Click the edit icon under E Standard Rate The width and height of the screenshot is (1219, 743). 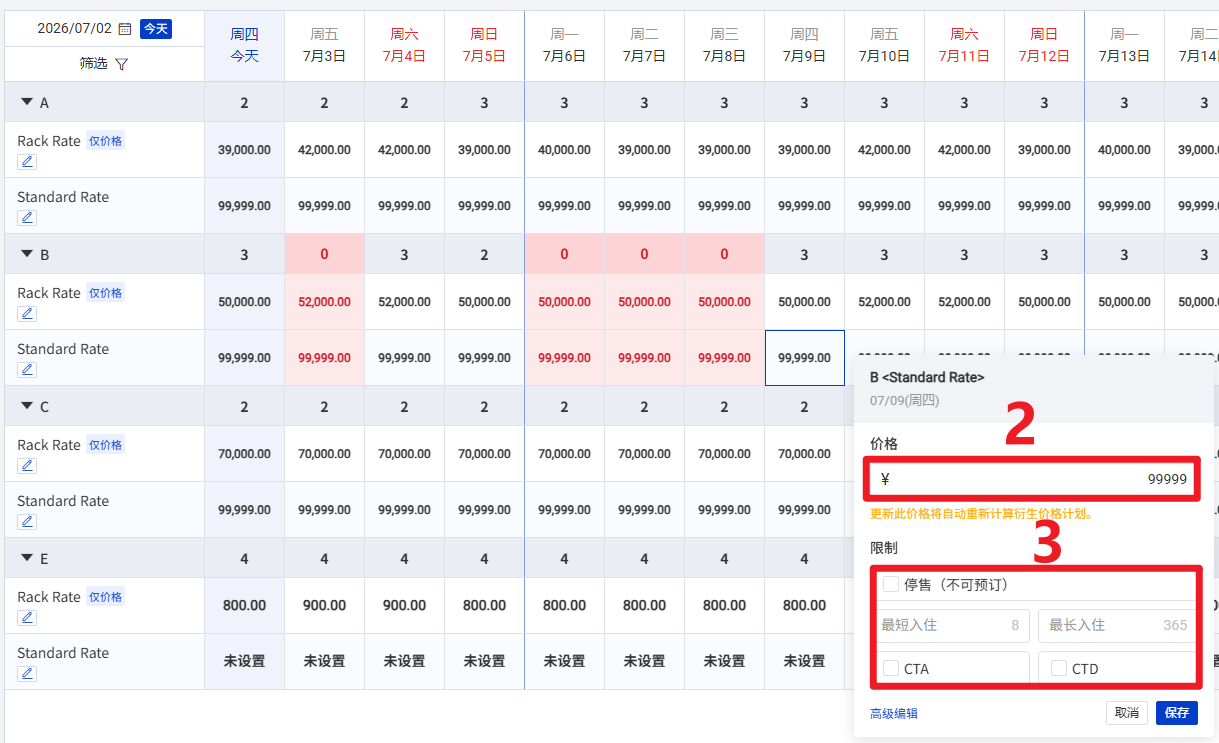pos(28,674)
